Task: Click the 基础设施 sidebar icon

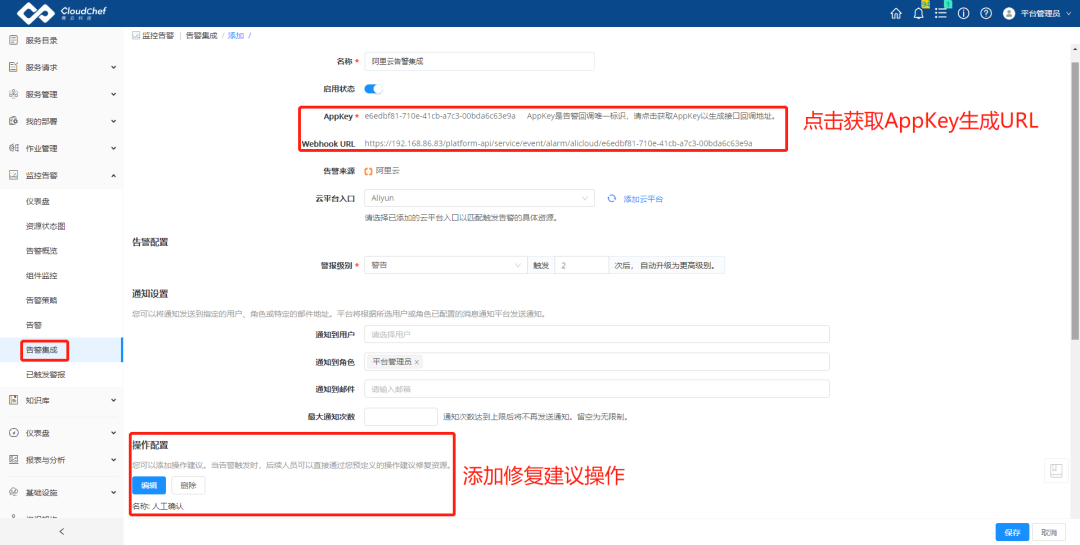Action: click(12, 493)
